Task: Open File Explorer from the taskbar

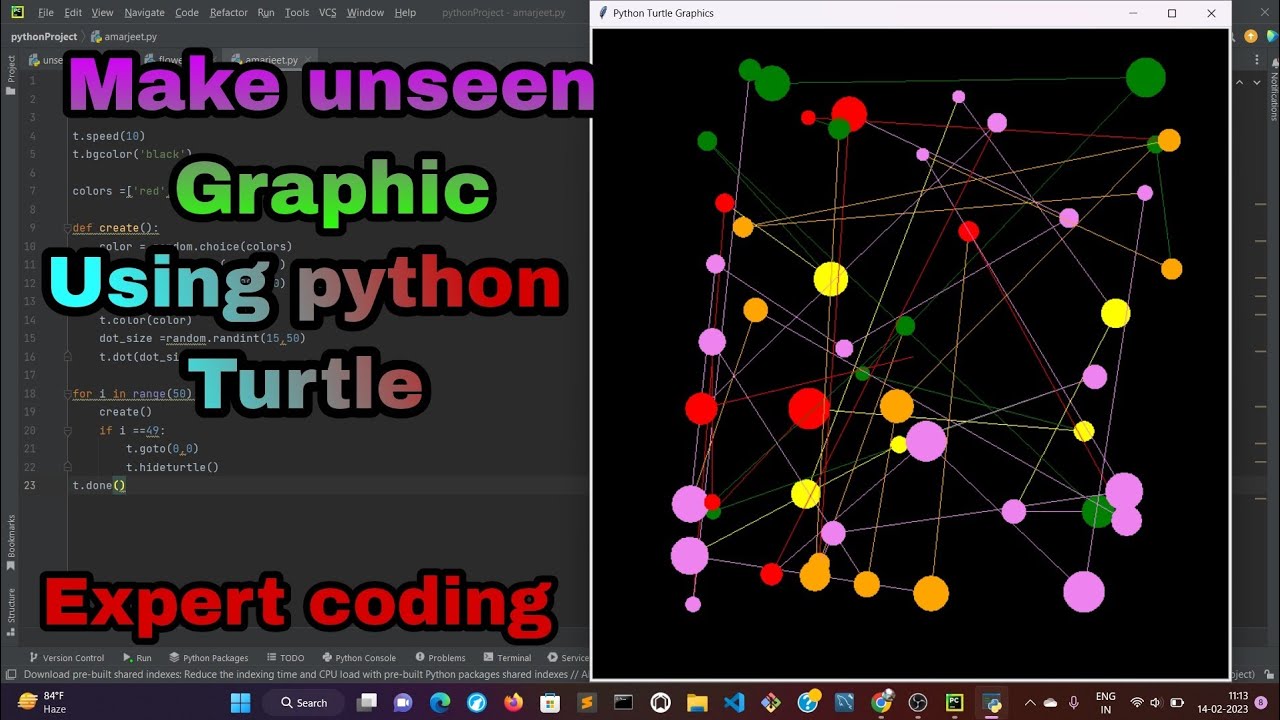Action: [697, 702]
